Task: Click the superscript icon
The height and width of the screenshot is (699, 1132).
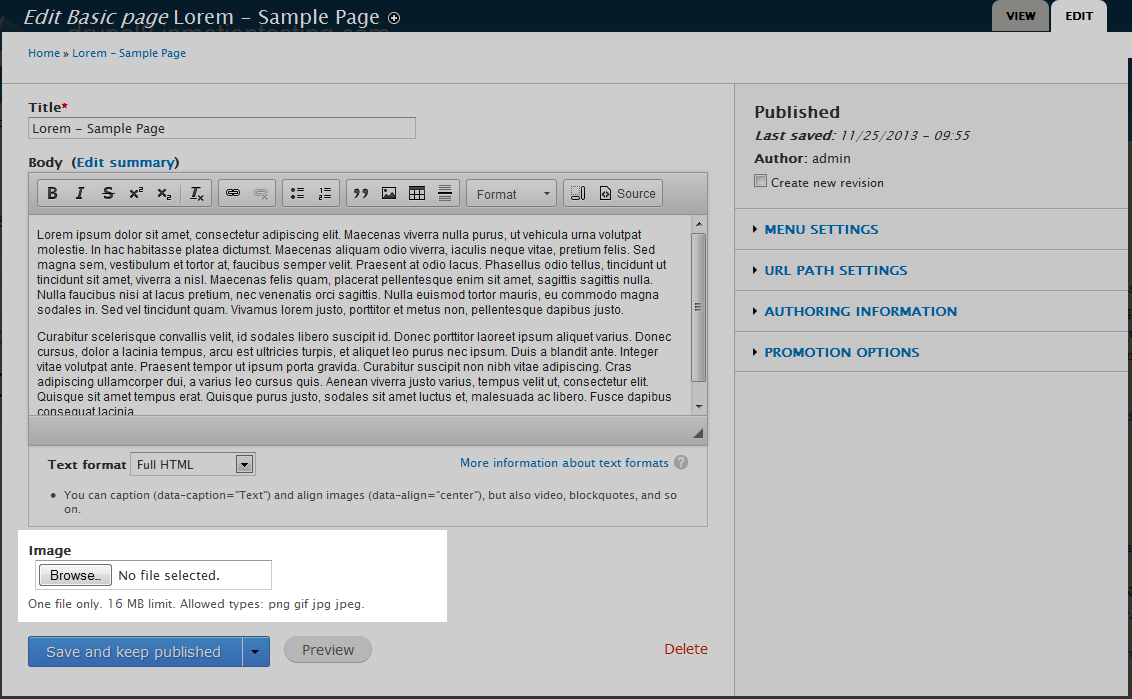Action: coord(136,194)
